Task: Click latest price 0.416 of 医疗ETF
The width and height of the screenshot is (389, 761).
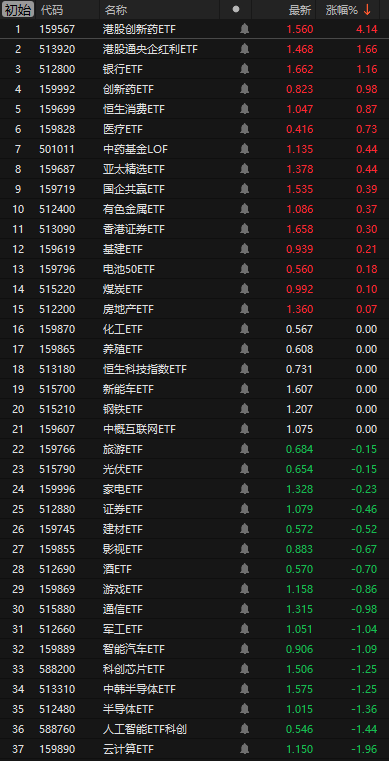Action: pyautogui.click(x=300, y=129)
